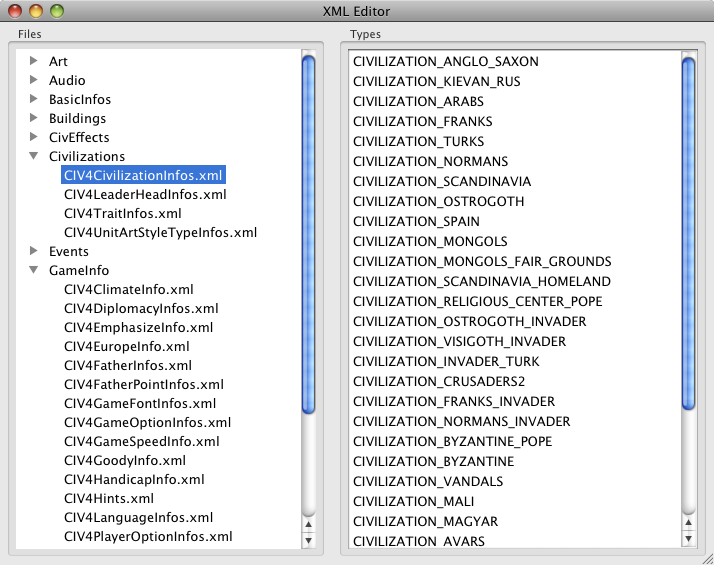Select CIVILIZATION_SPAIN type
This screenshot has width=714, height=565.
(416, 222)
